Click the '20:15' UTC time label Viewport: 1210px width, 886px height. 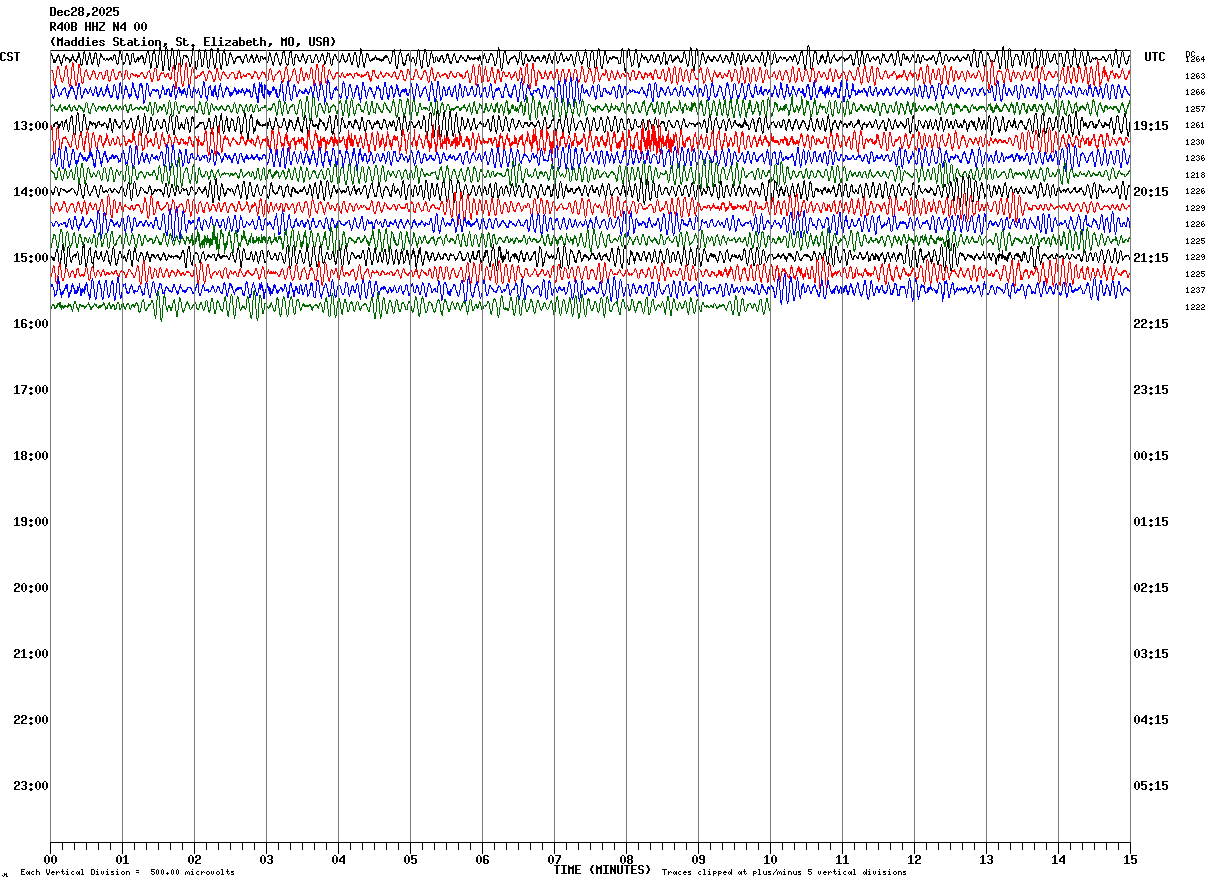pos(1151,192)
